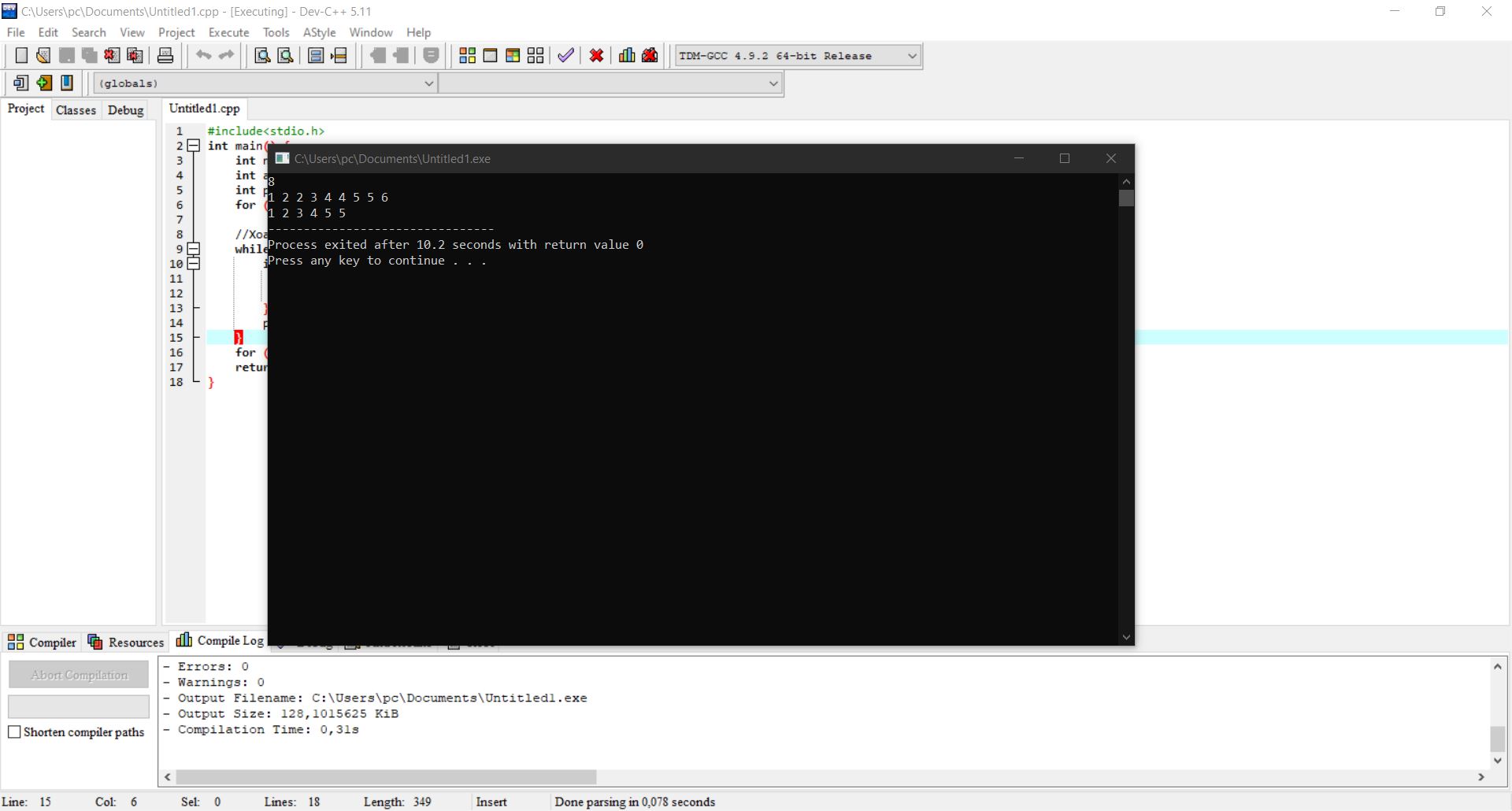Stop execution with the red X icon
The width and height of the screenshot is (1512, 811).
click(x=596, y=55)
